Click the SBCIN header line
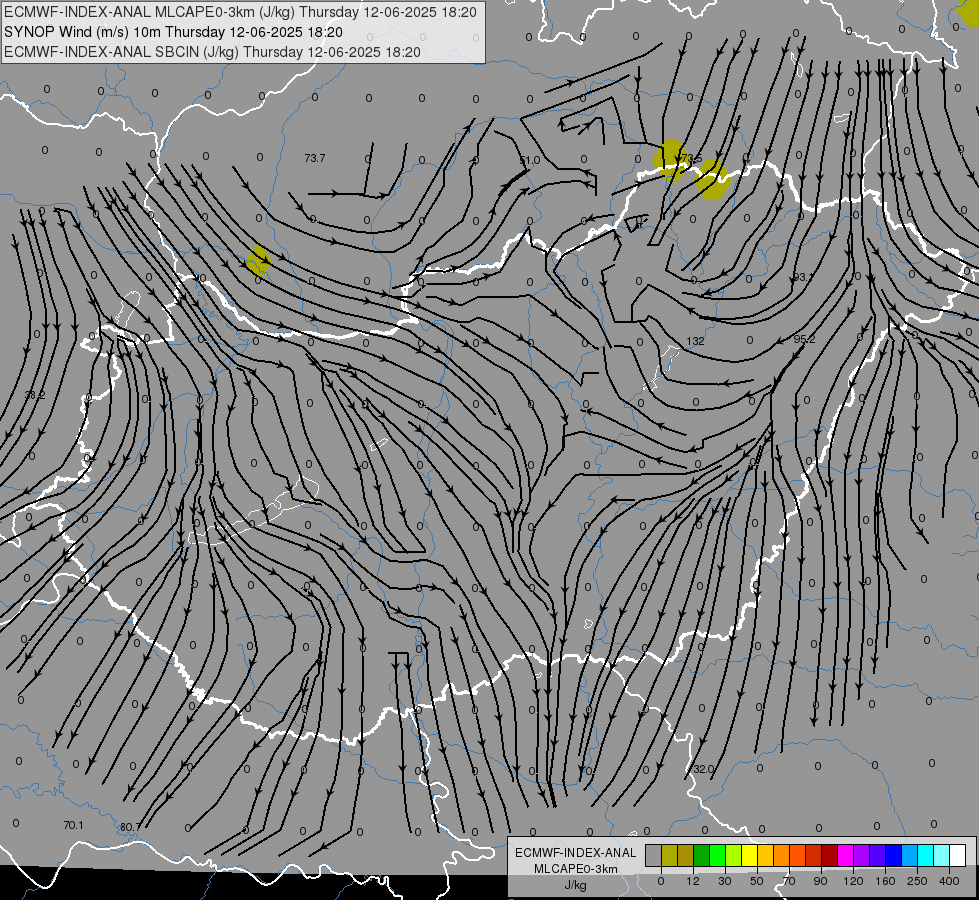Screen dimensions: 979x900 tap(212, 52)
